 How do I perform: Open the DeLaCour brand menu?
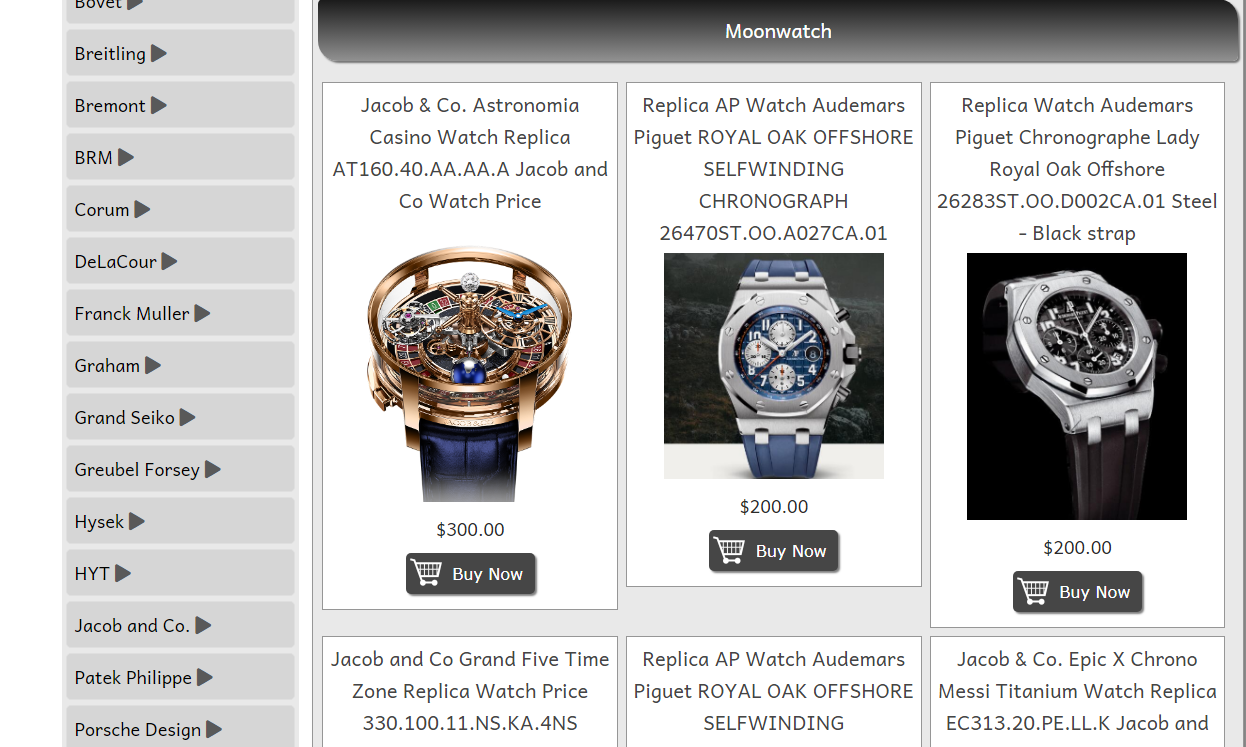(180, 261)
